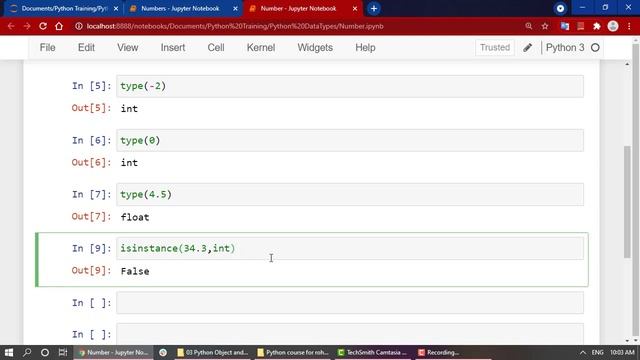Click the False output of cell 9
The height and width of the screenshot is (360, 640).
click(x=135, y=271)
